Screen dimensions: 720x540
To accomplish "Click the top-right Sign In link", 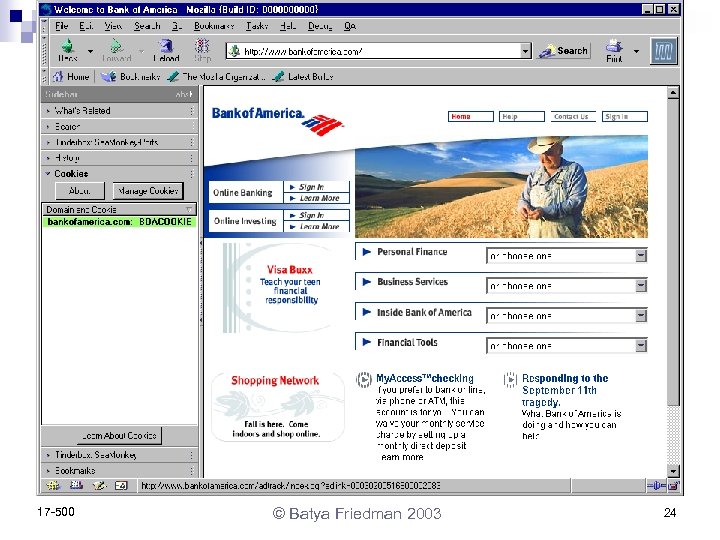I will [624, 117].
